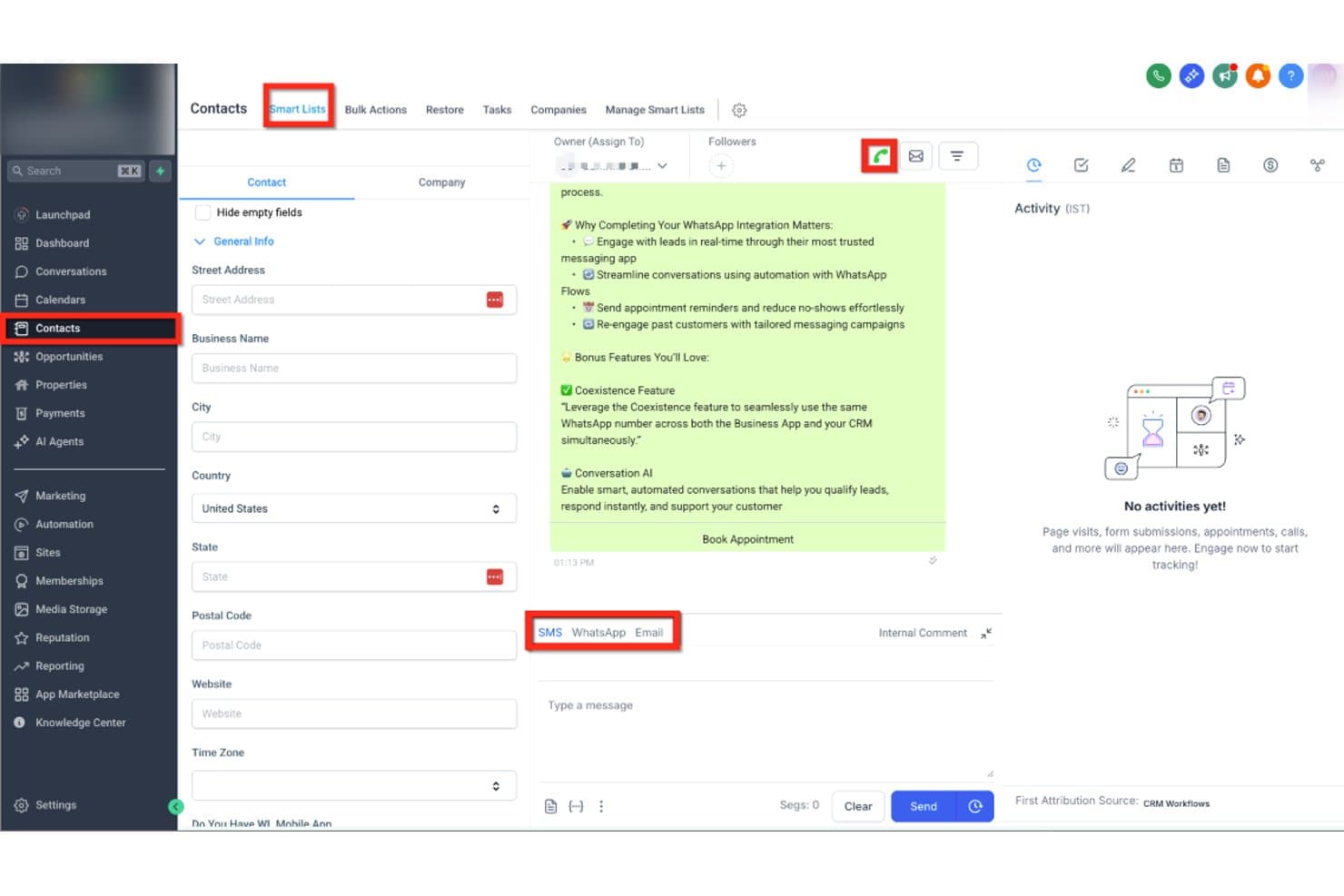Open the Manage Smart Lists tab
The width and height of the screenshot is (1344, 896).
click(655, 110)
